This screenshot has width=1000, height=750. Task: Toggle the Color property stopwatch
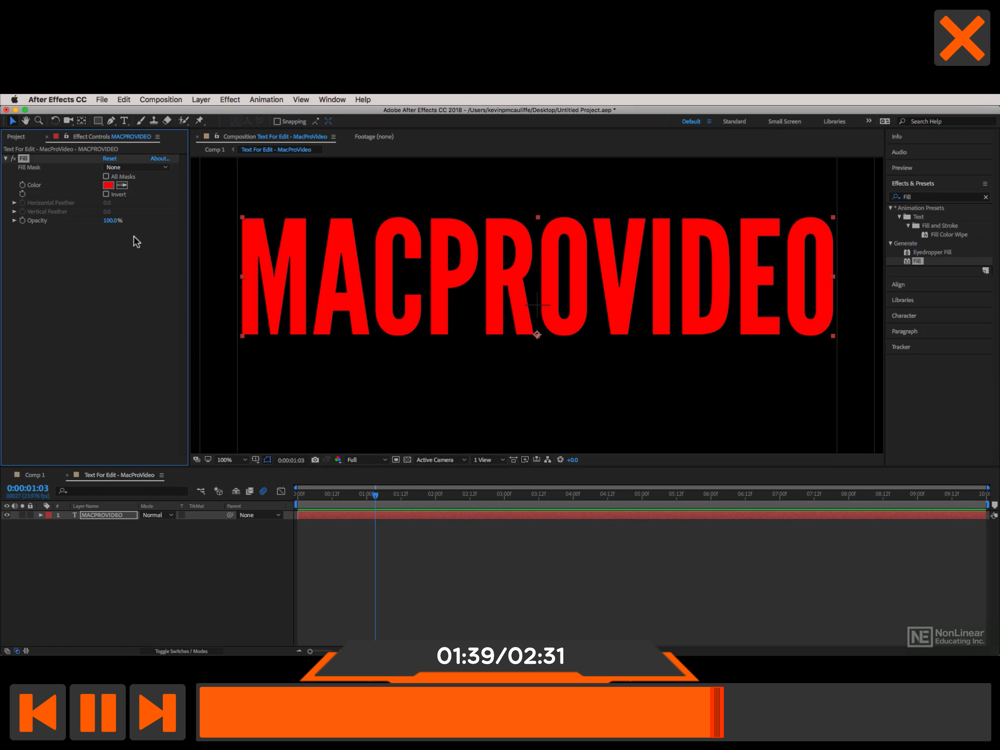coord(22,185)
